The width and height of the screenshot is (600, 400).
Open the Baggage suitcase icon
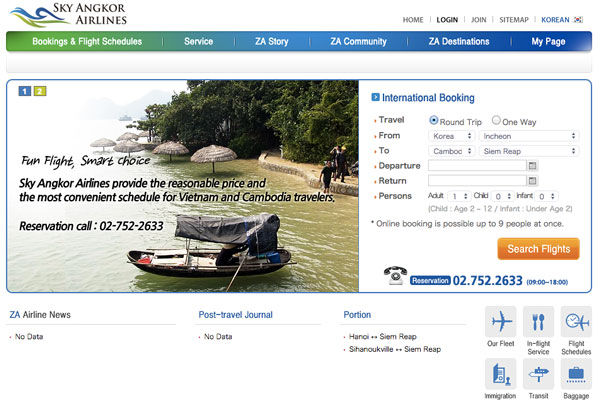coord(576,374)
